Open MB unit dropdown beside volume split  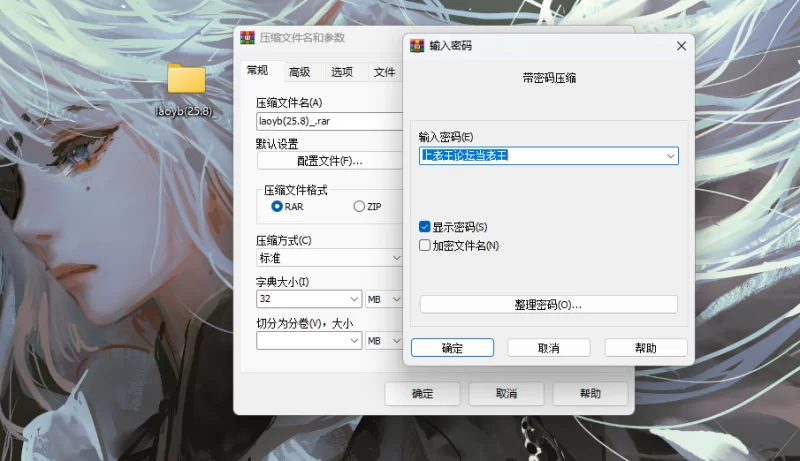pos(384,341)
